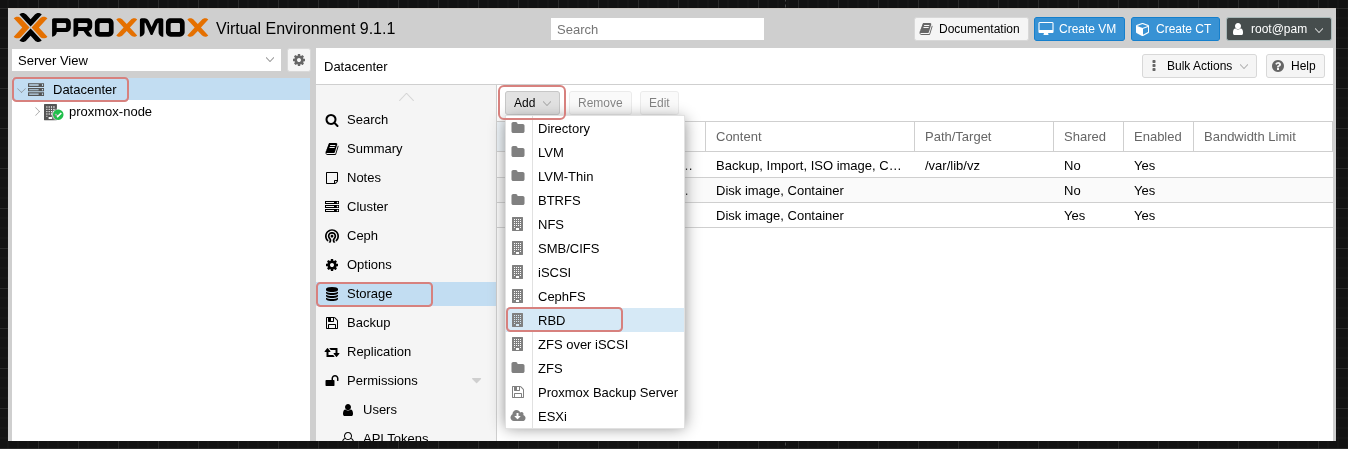The width and height of the screenshot is (1348, 449).
Task: Click the Ceph icon in sidebar
Action: pos(332,236)
